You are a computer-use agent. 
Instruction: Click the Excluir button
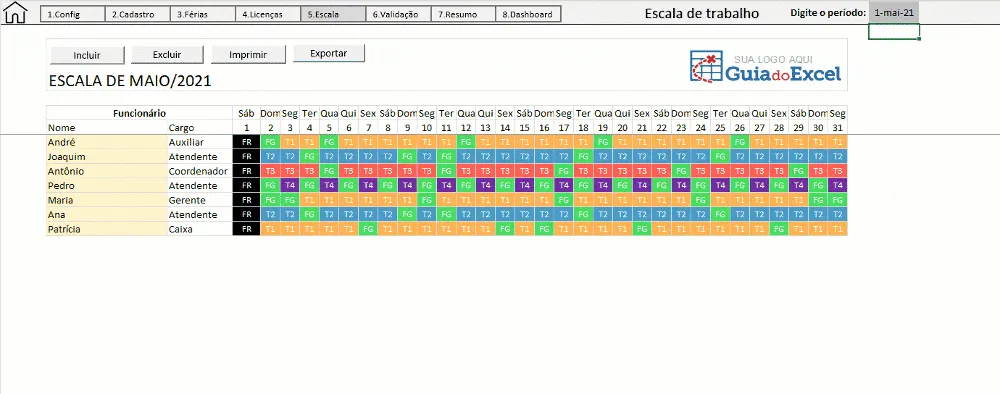click(x=167, y=55)
